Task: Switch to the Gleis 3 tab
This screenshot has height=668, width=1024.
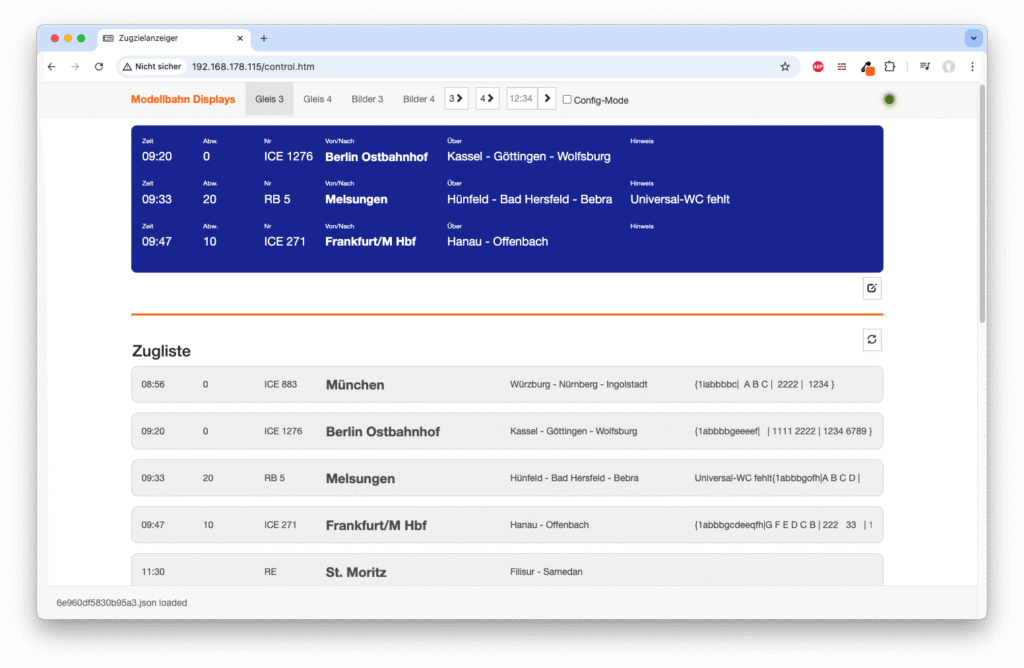Action: tap(269, 99)
